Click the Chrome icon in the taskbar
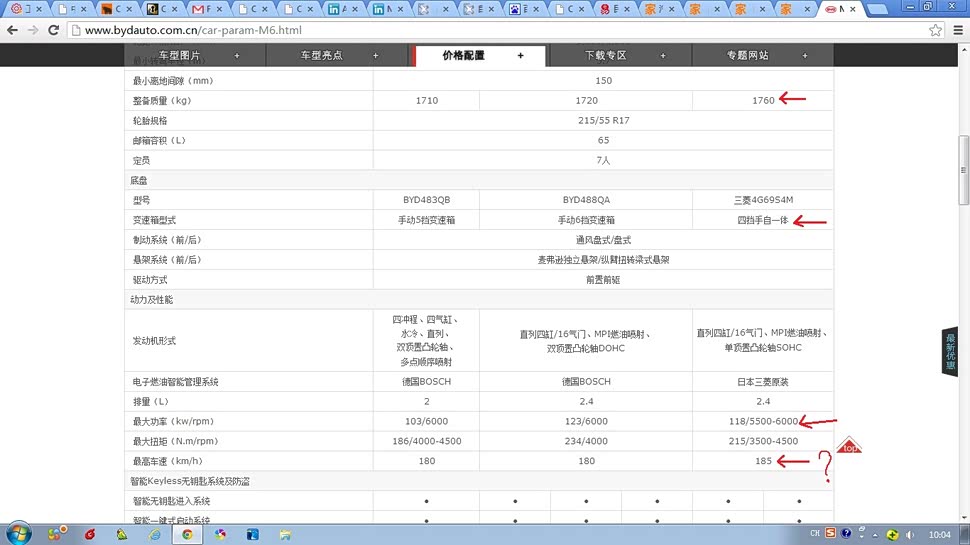This screenshot has width=970, height=545. tap(187, 534)
